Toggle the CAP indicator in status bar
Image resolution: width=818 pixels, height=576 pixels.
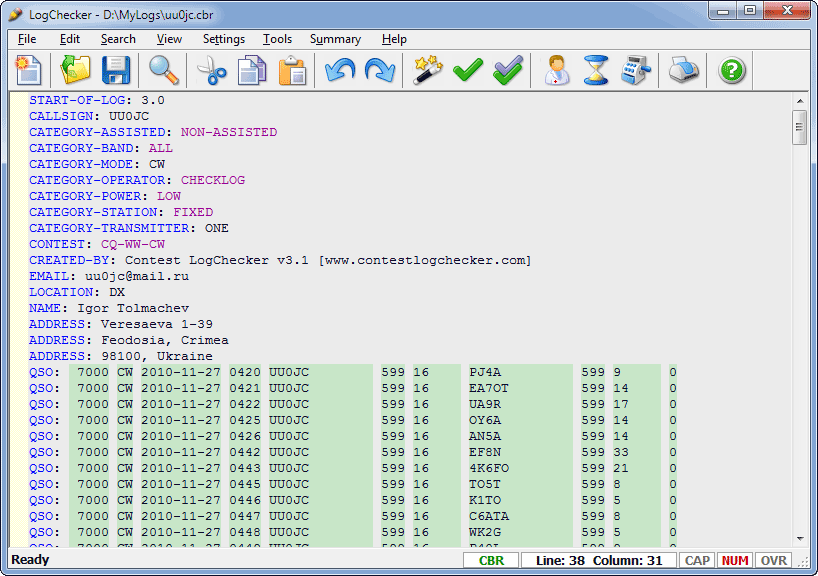pyautogui.click(x=697, y=561)
